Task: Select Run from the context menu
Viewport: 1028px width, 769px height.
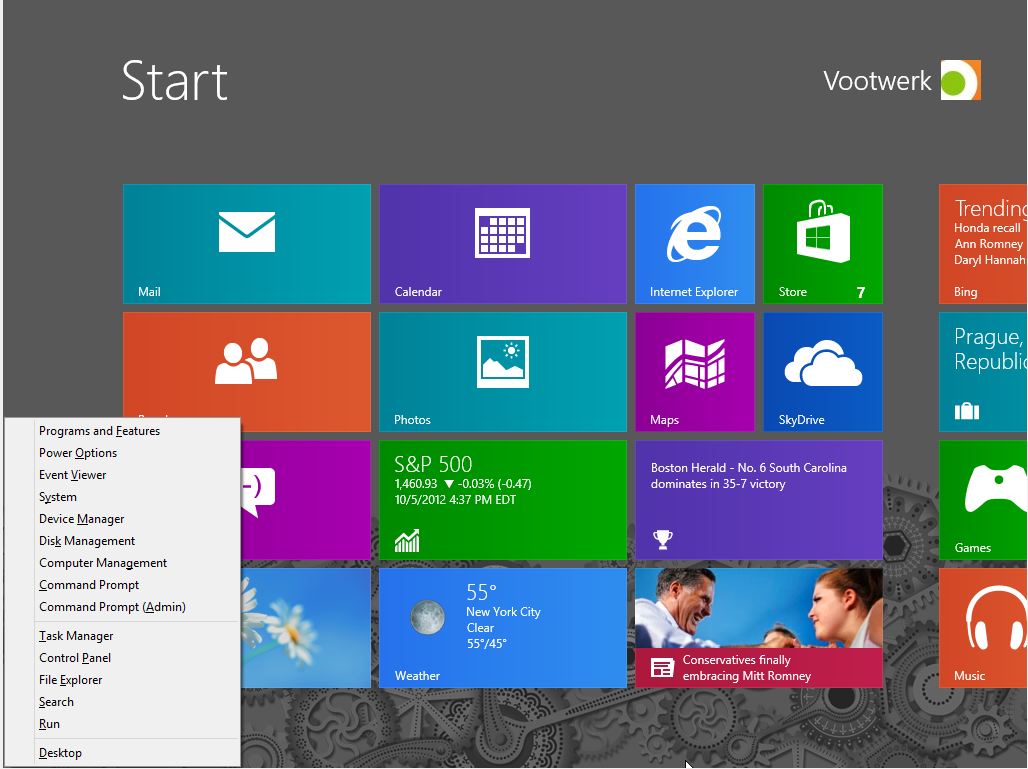Action: (49, 724)
